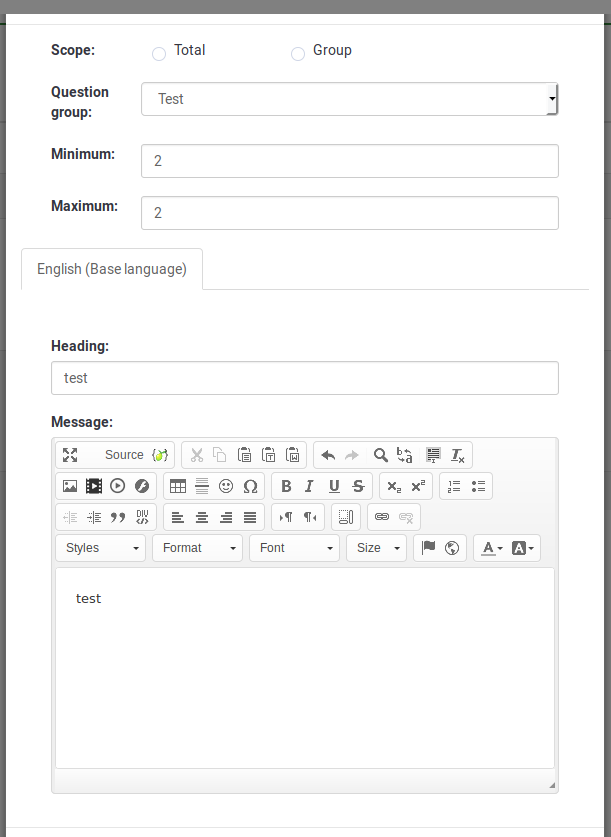Insert a hyperlink with link icon
This screenshot has height=837, width=611.
(x=382, y=517)
